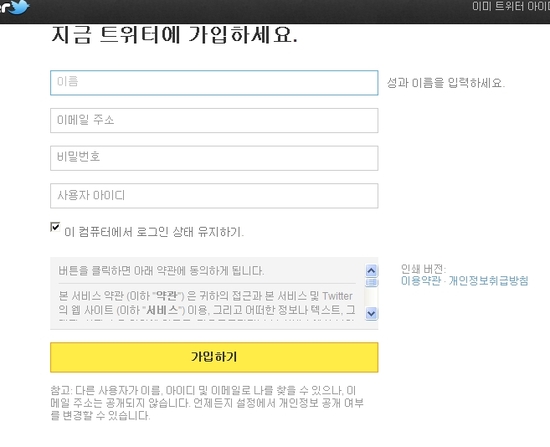Click the 이미 트위터 아이디 header text

click(511, 6)
